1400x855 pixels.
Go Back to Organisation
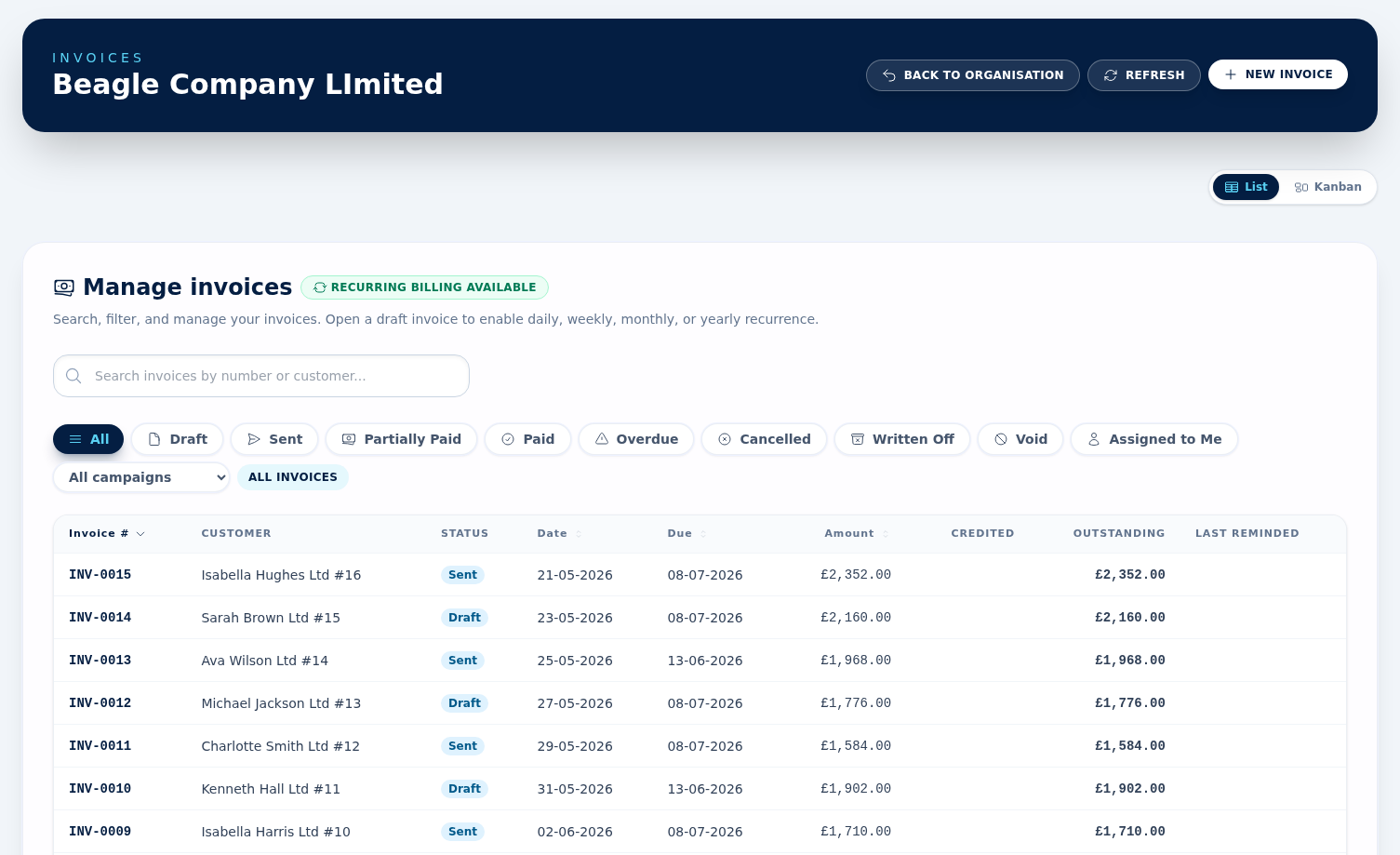[972, 75]
